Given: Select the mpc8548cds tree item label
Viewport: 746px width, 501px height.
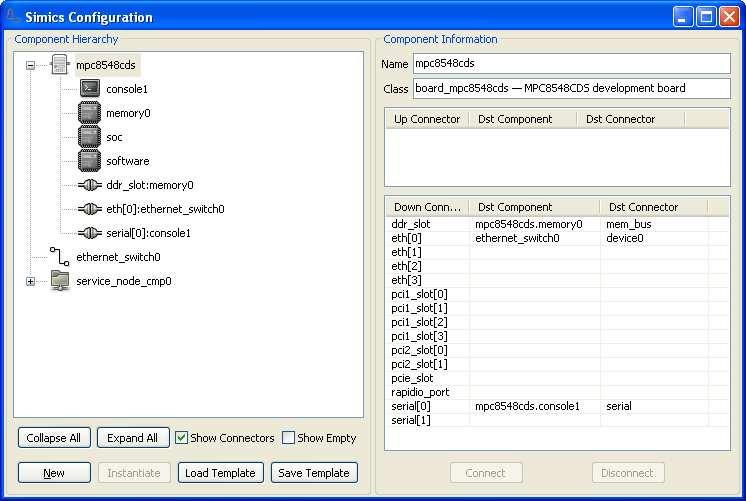Looking at the screenshot, I should 106,65.
